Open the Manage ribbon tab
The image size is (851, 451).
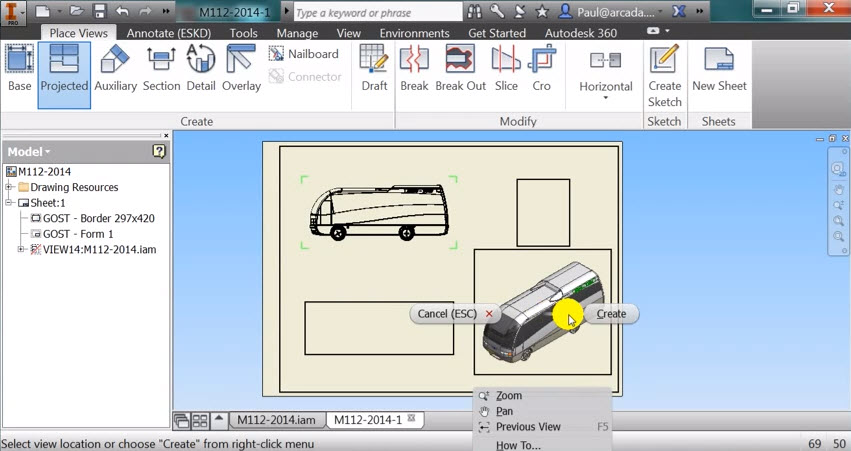297,33
